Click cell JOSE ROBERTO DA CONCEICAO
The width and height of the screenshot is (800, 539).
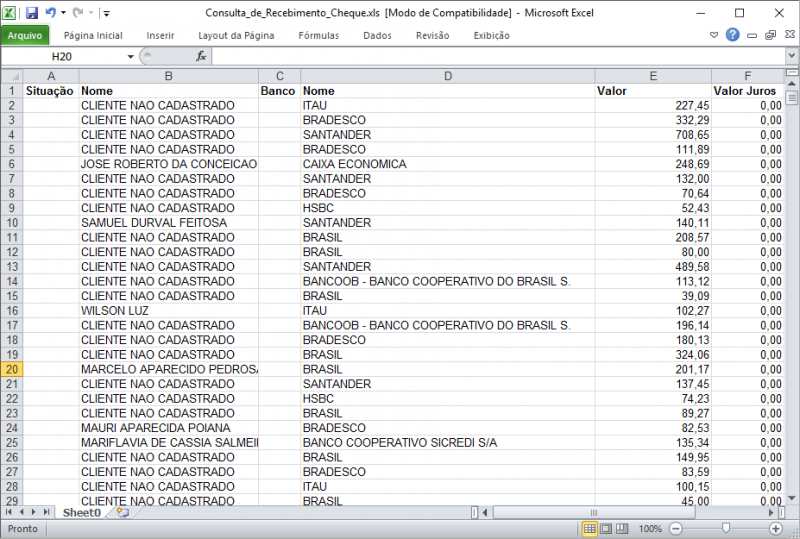pos(168,164)
